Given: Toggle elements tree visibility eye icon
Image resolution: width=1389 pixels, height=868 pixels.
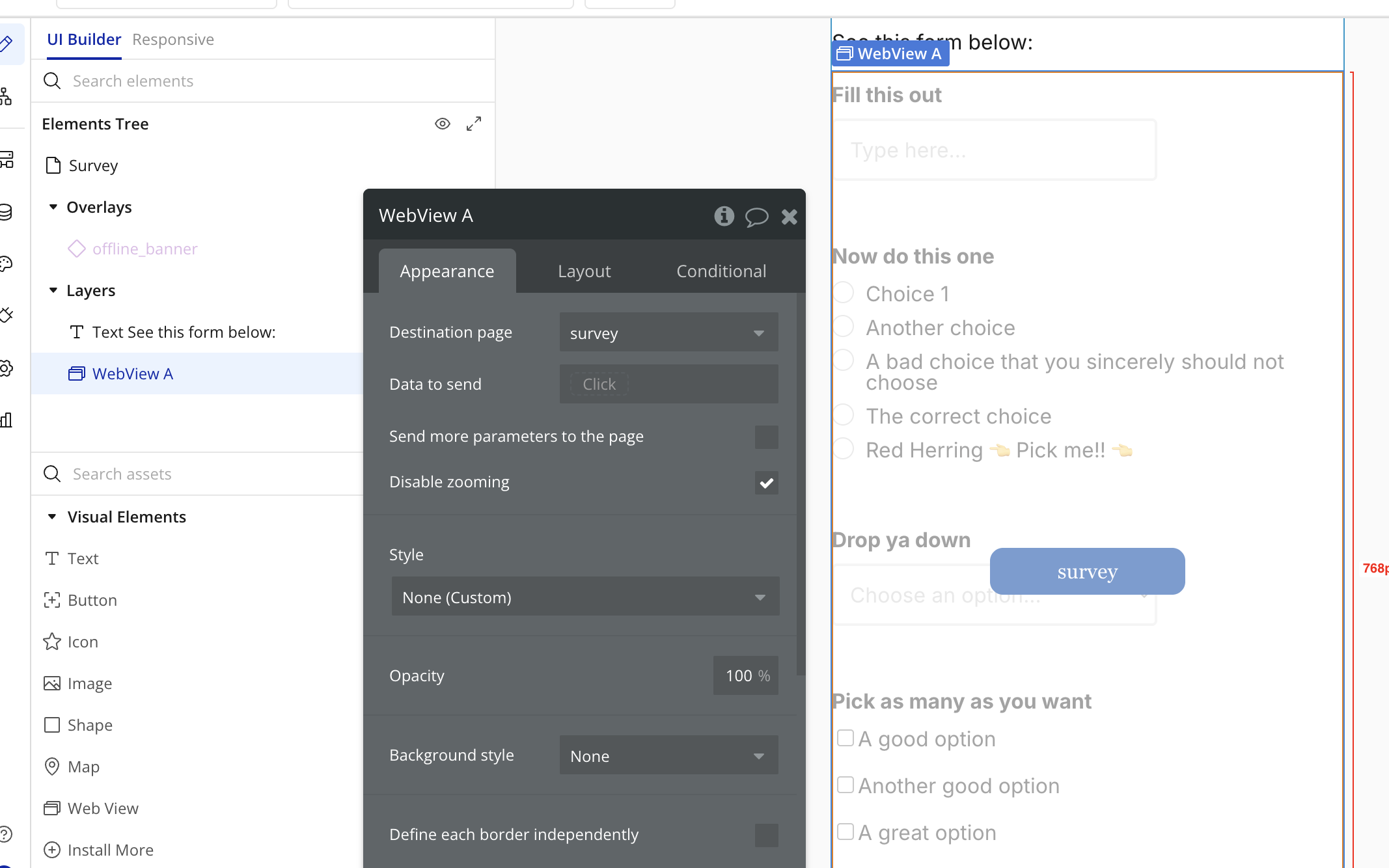Looking at the screenshot, I should click(x=443, y=124).
